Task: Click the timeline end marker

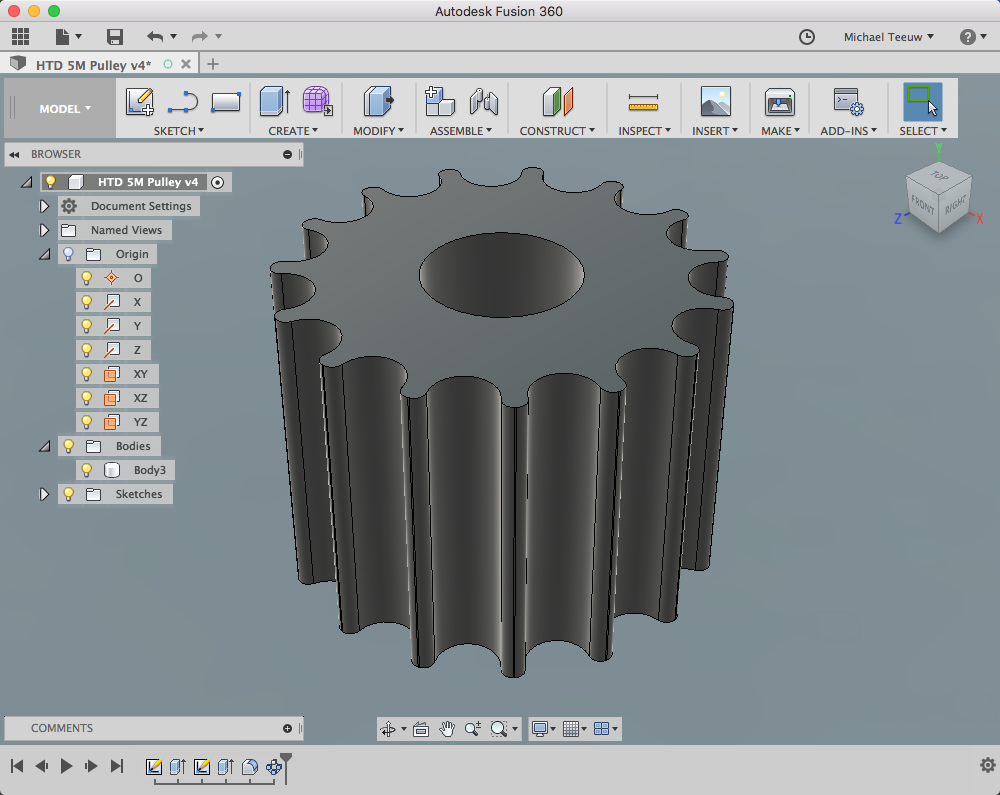Action: pyautogui.click(x=286, y=760)
